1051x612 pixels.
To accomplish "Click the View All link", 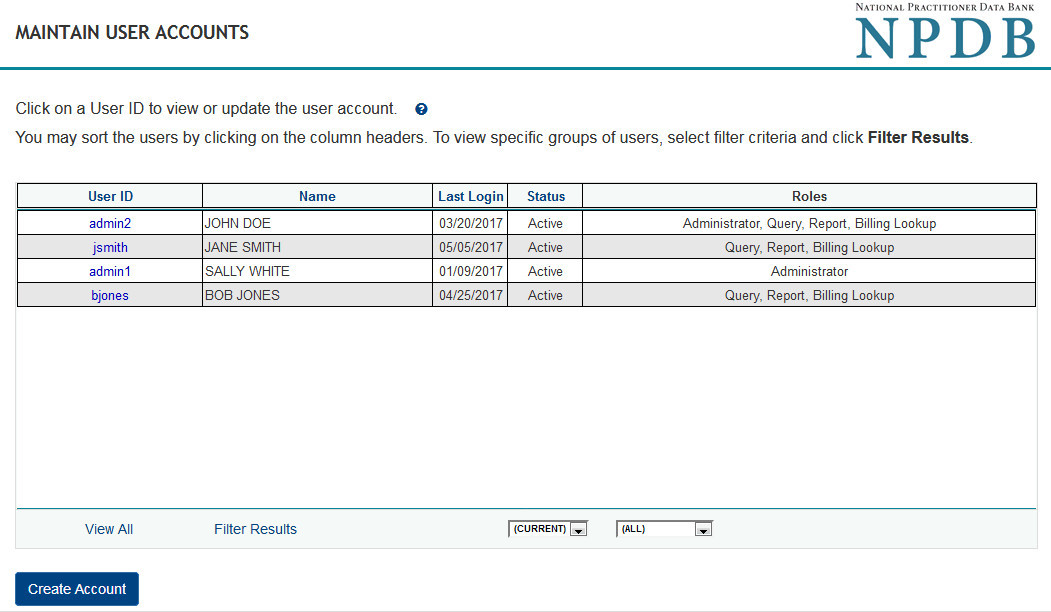I will click(109, 529).
